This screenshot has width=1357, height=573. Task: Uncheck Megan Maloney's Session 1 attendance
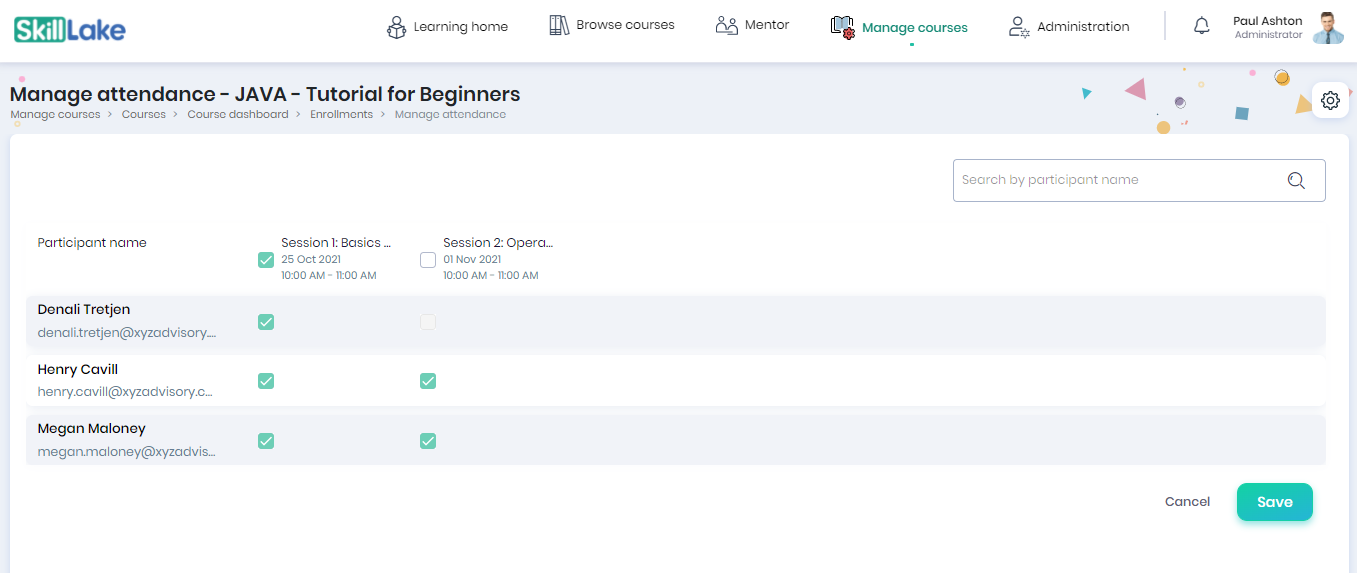pyautogui.click(x=265, y=441)
